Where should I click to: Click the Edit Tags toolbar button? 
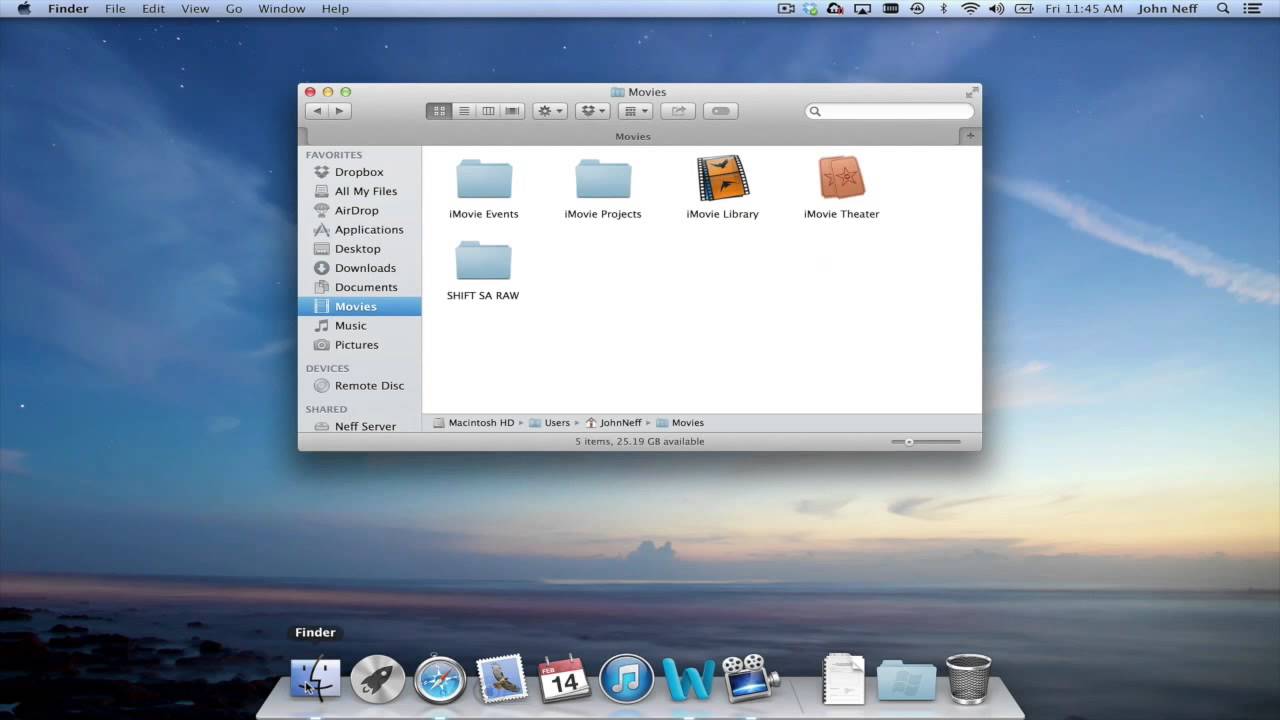(x=720, y=111)
